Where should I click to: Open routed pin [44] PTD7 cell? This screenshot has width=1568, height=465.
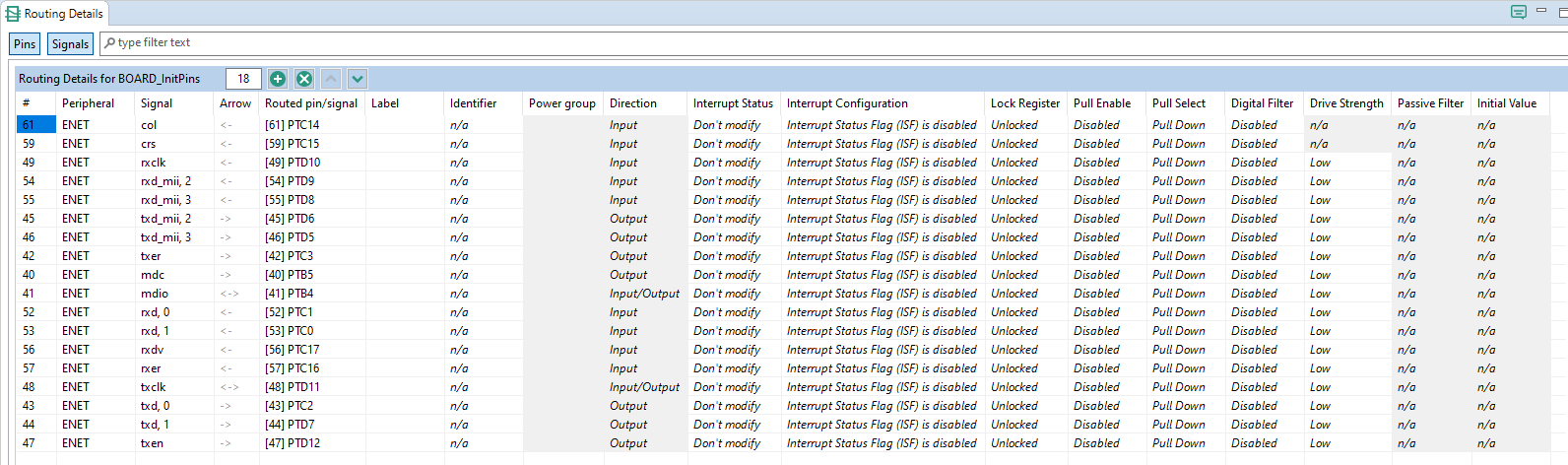[312, 425]
